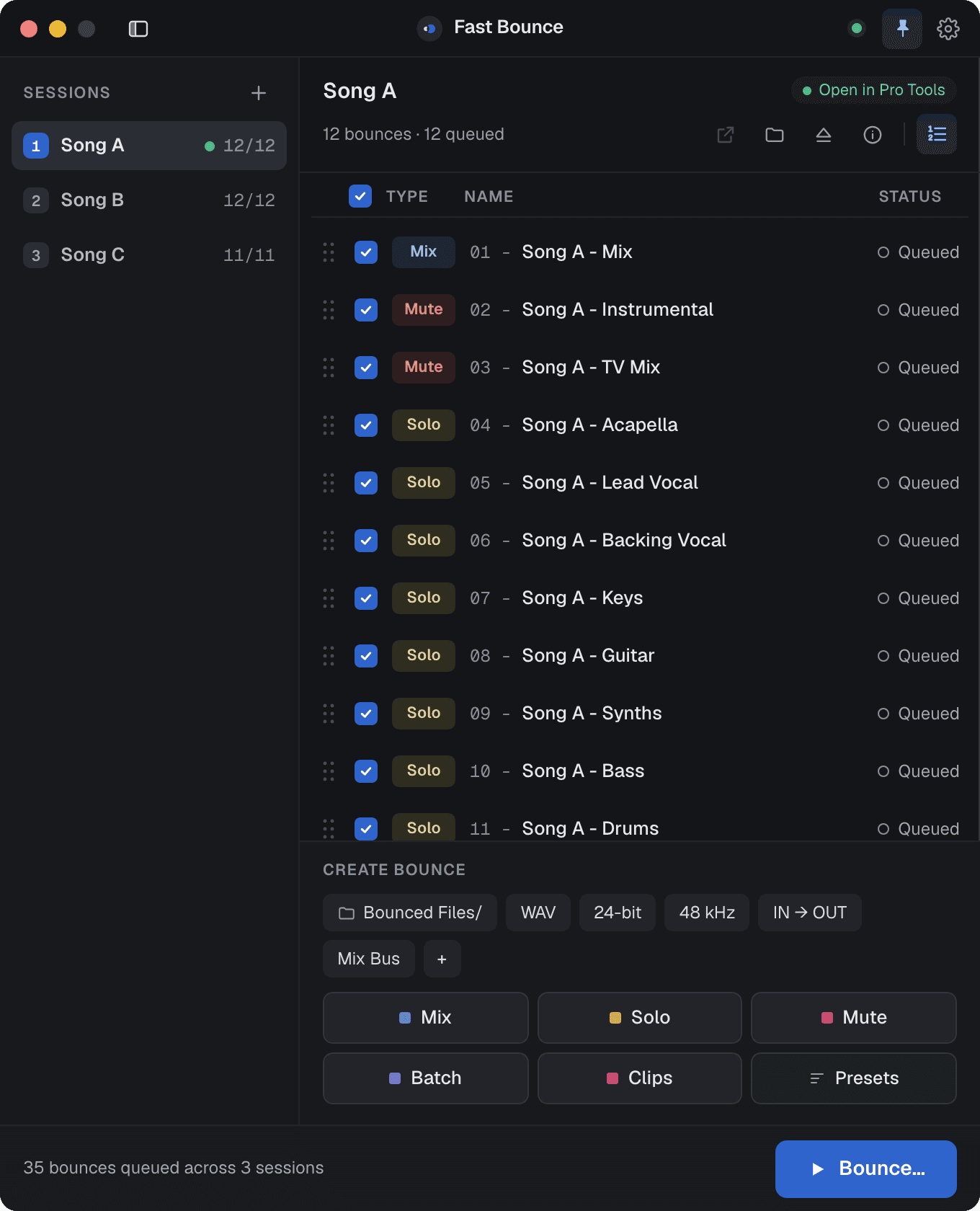Image resolution: width=980 pixels, height=1211 pixels.
Task: Grab the drag handle for Song A - Mix
Action: (x=329, y=252)
